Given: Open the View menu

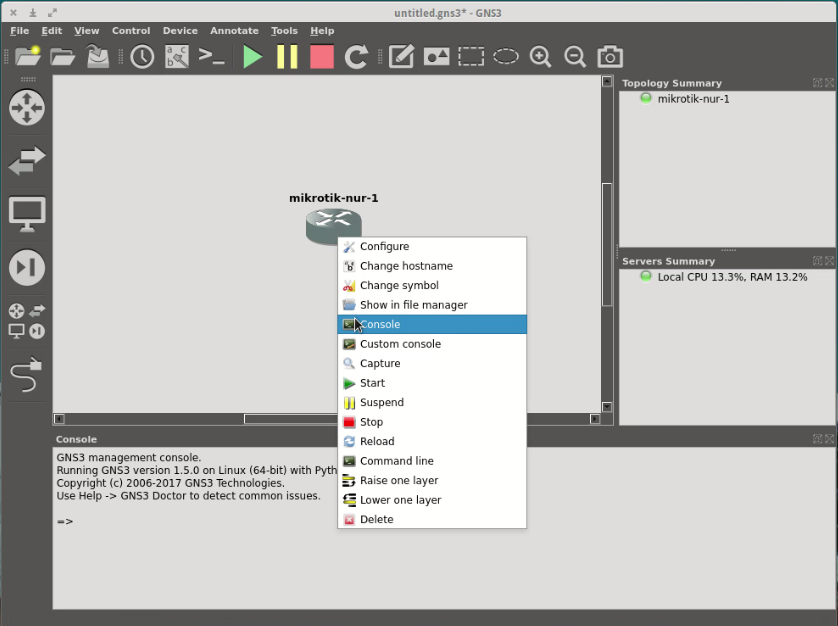Looking at the screenshot, I should coord(87,30).
